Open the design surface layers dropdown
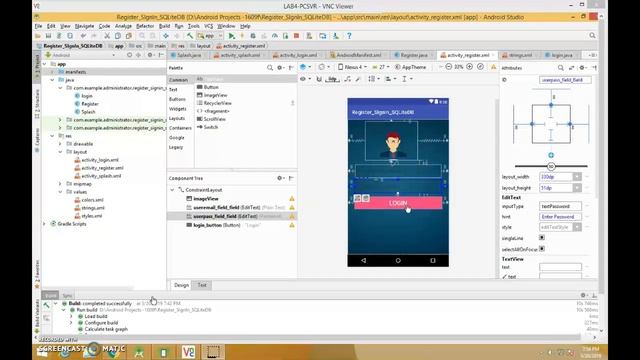 click(305, 67)
